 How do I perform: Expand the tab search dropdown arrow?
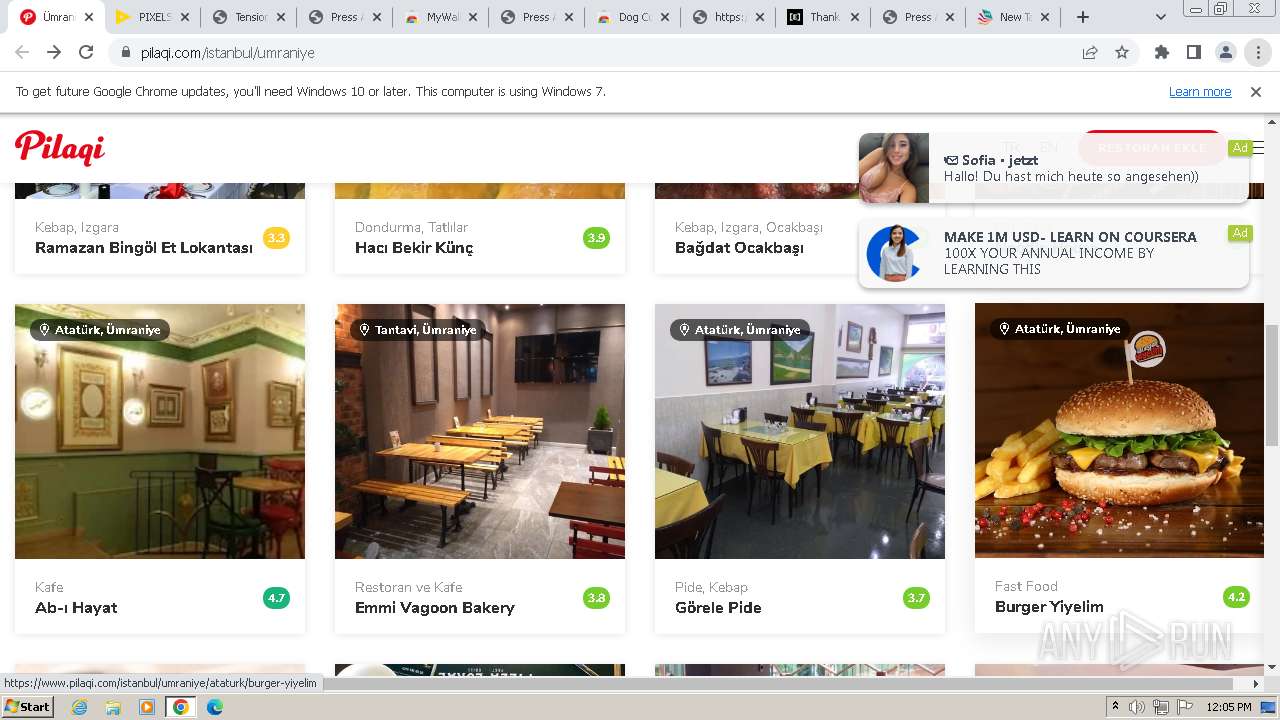click(1160, 17)
